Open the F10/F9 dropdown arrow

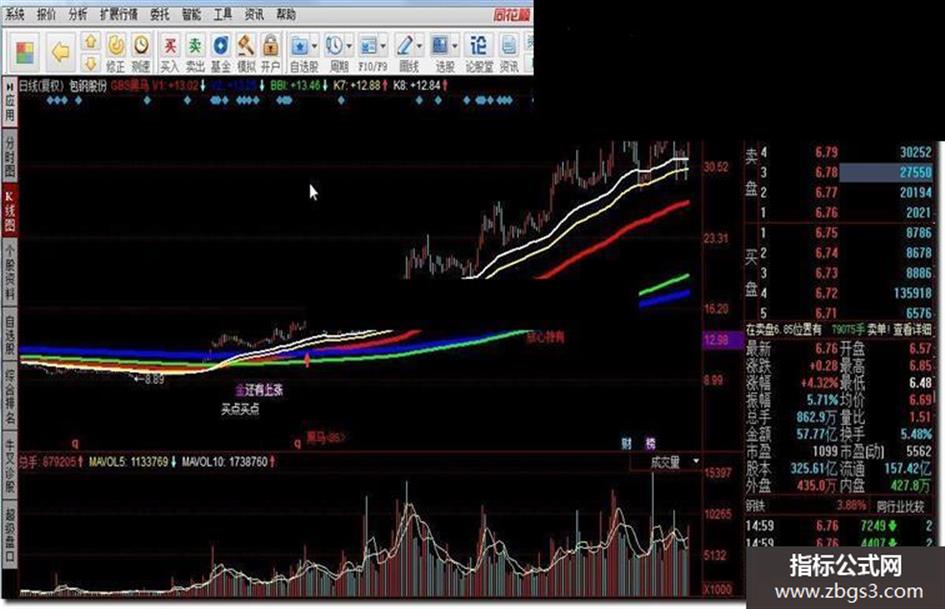pyautogui.click(x=383, y=46)
